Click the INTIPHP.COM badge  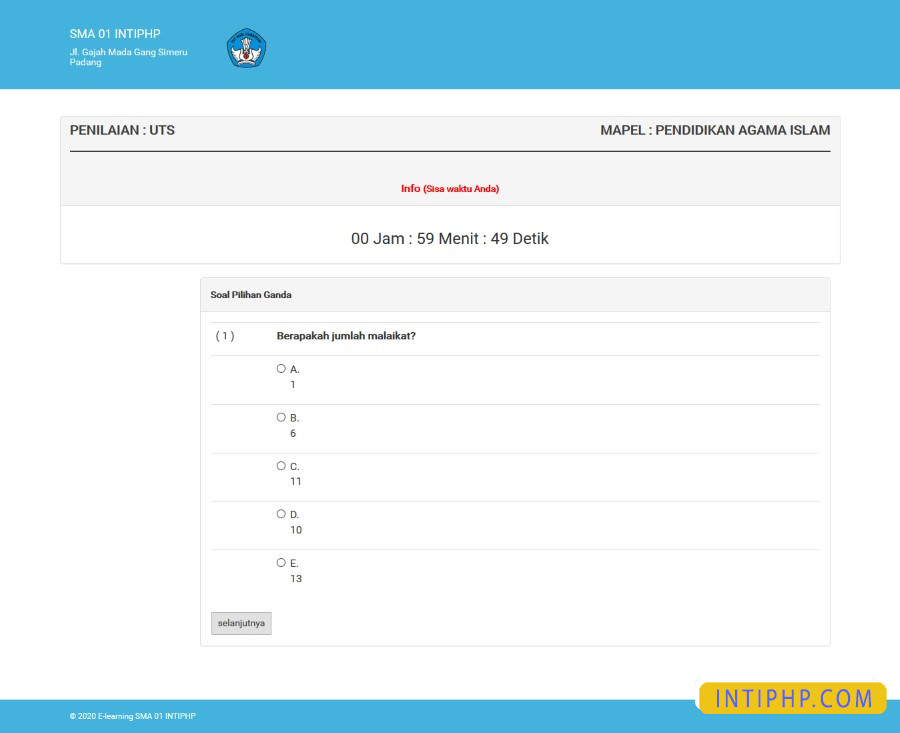pos(791,698)
